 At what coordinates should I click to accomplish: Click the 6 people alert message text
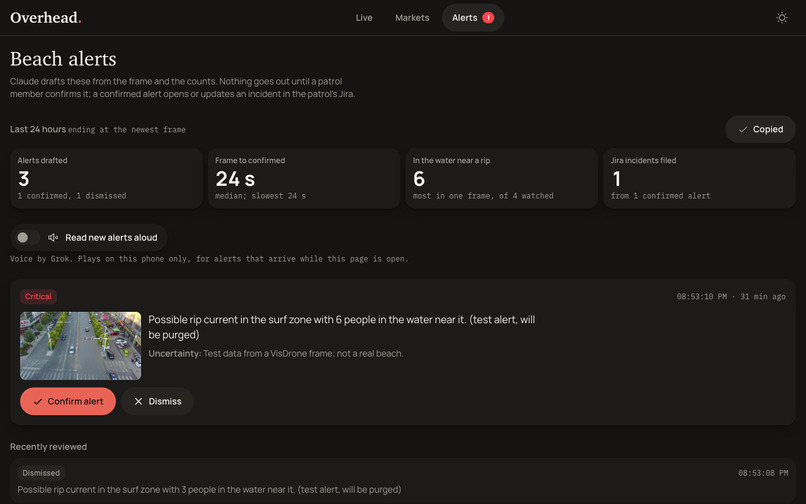342,327
